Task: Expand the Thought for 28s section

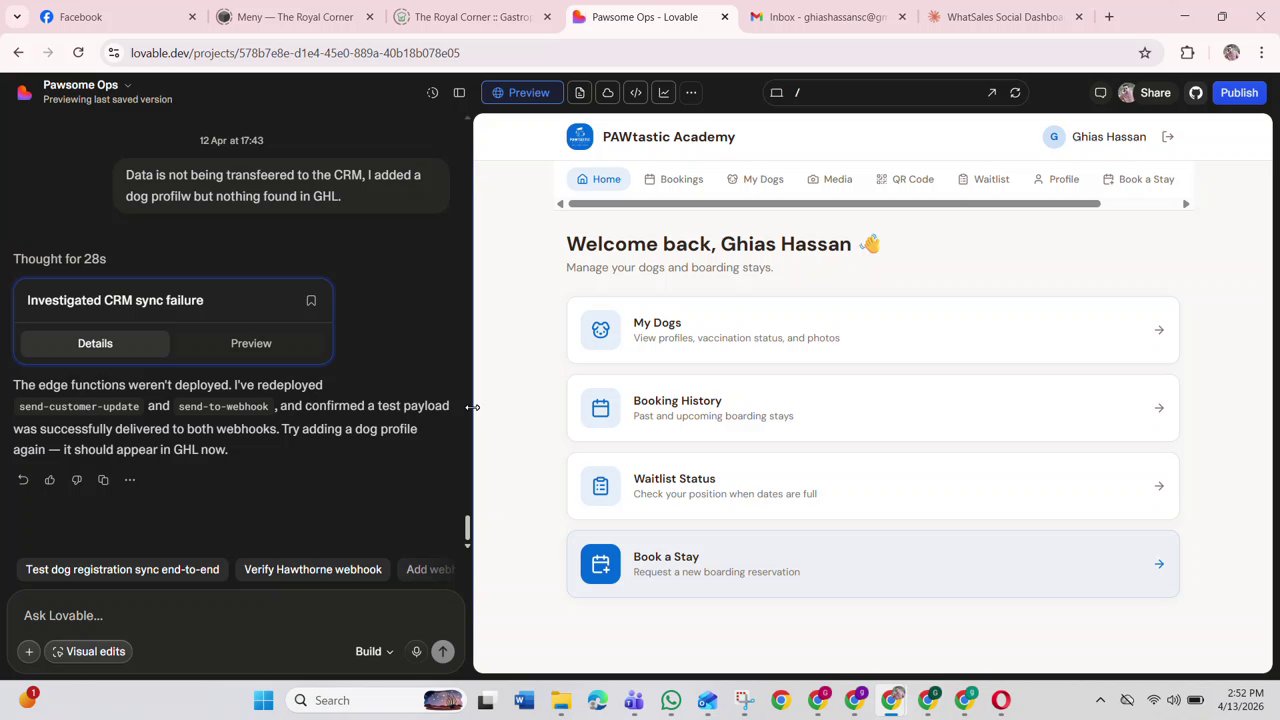Action: point(60,259)
